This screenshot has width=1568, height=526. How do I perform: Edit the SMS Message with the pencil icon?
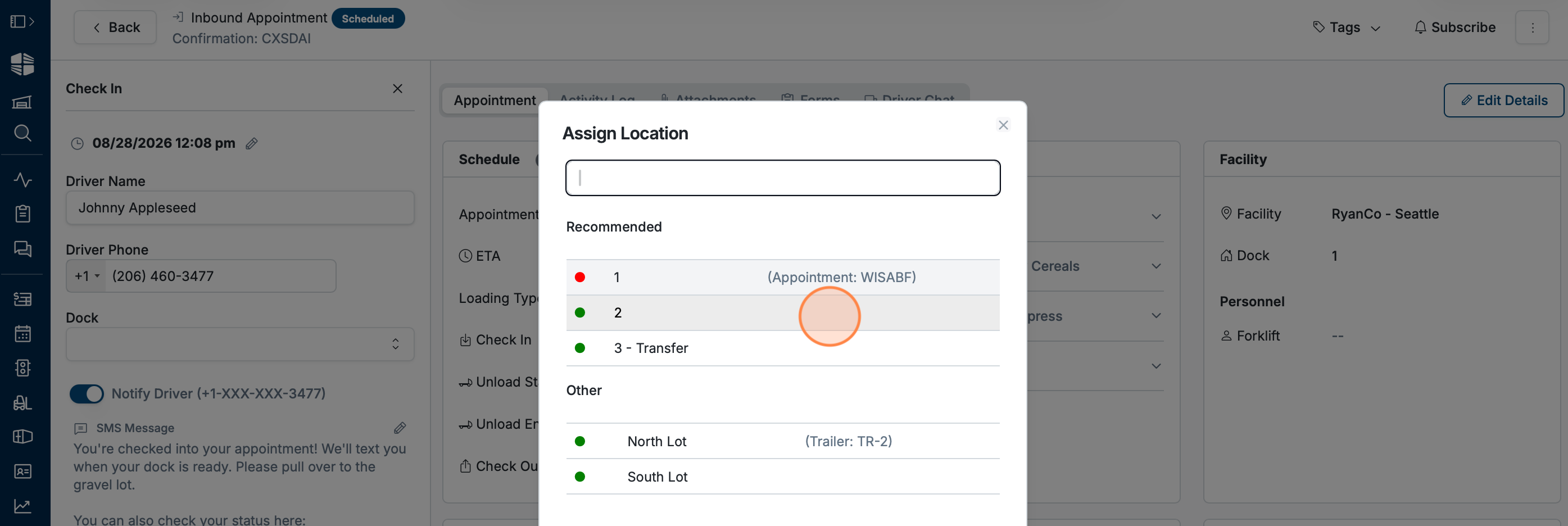coord(400,428)
